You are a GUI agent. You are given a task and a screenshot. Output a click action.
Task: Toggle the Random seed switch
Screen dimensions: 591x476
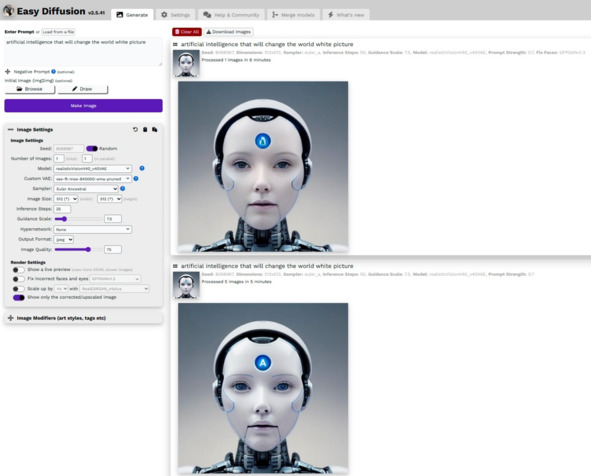(x=92, y=148)
